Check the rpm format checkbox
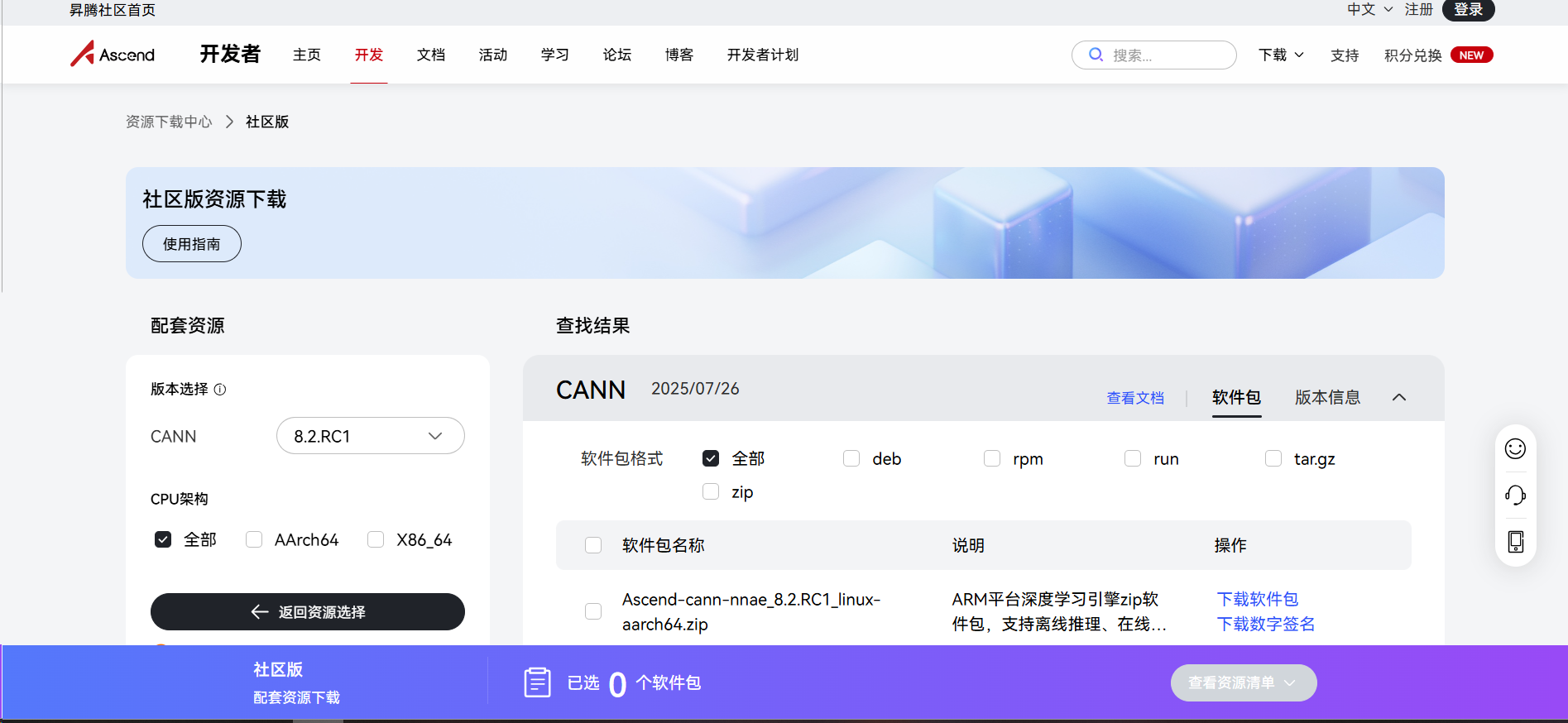Image resolution: width=1568 pixels, height=723 pixels. point(992,458)
